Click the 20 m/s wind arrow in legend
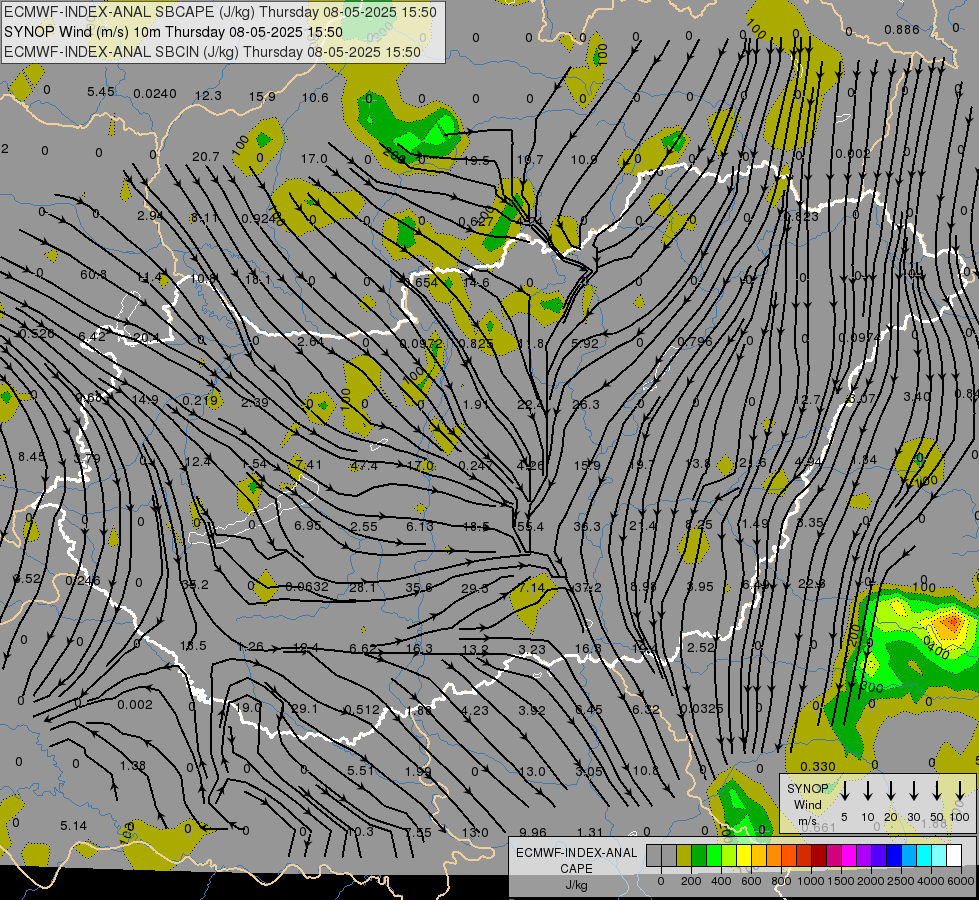Screen dimensions: 979x900 coord(890,791)
